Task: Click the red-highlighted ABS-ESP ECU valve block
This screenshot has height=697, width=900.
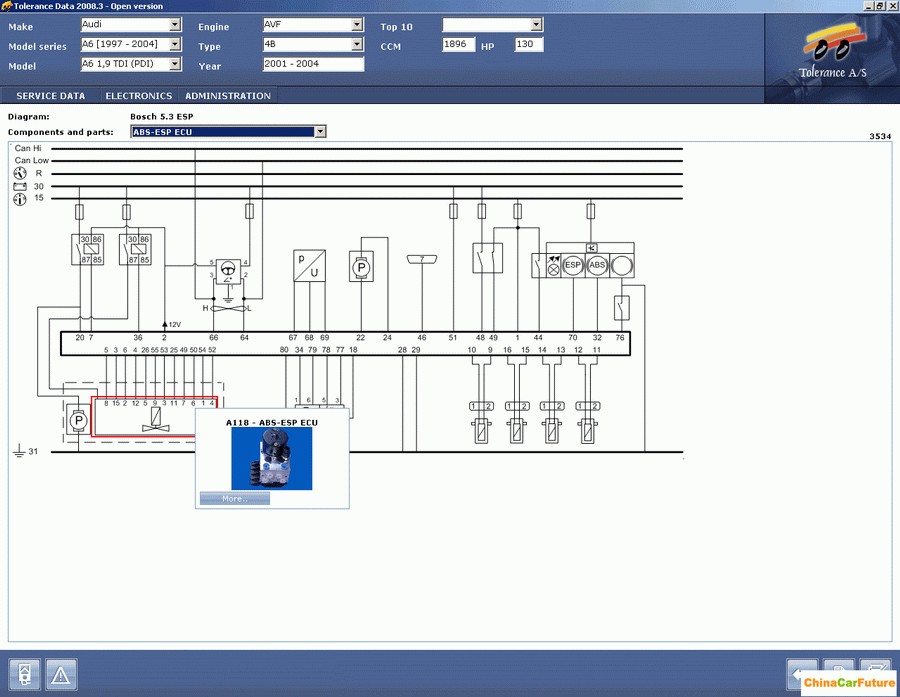Action: (145, 417)
